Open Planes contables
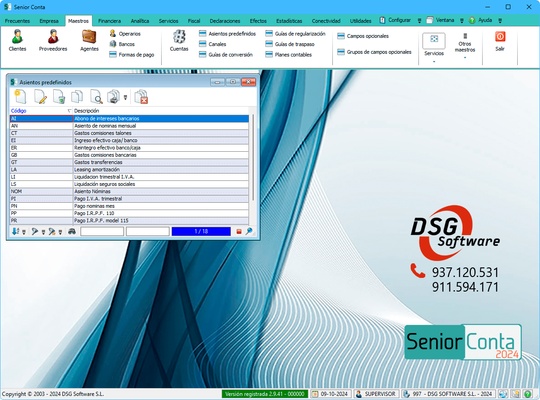Screen dimensions: 540x400 click(289, 54)
